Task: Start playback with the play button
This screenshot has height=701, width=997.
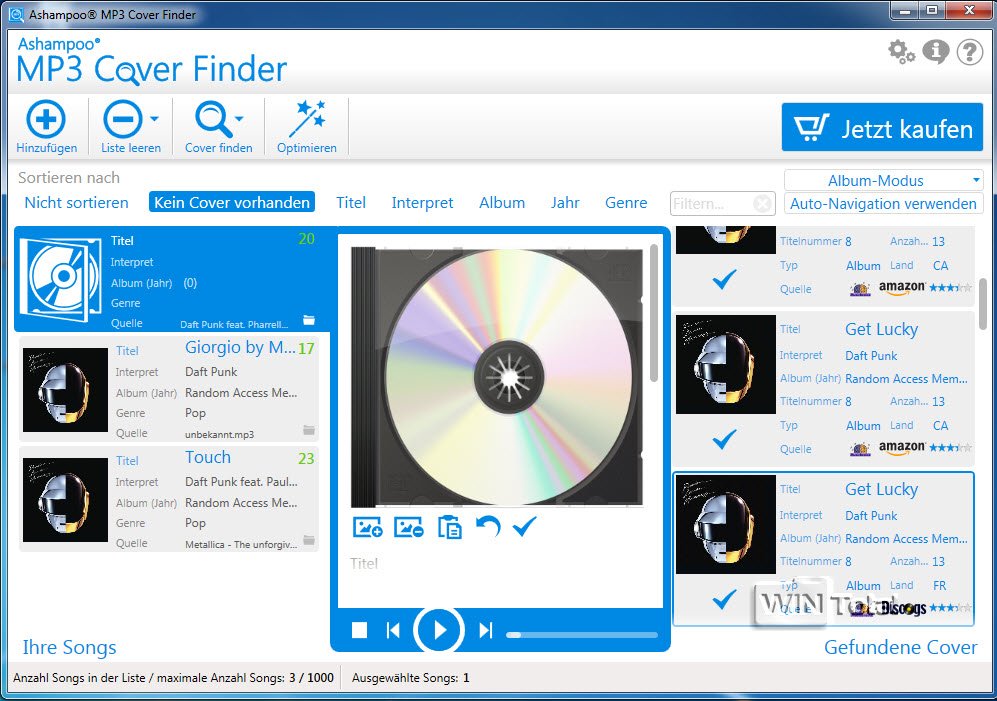Action: (439, 630)
